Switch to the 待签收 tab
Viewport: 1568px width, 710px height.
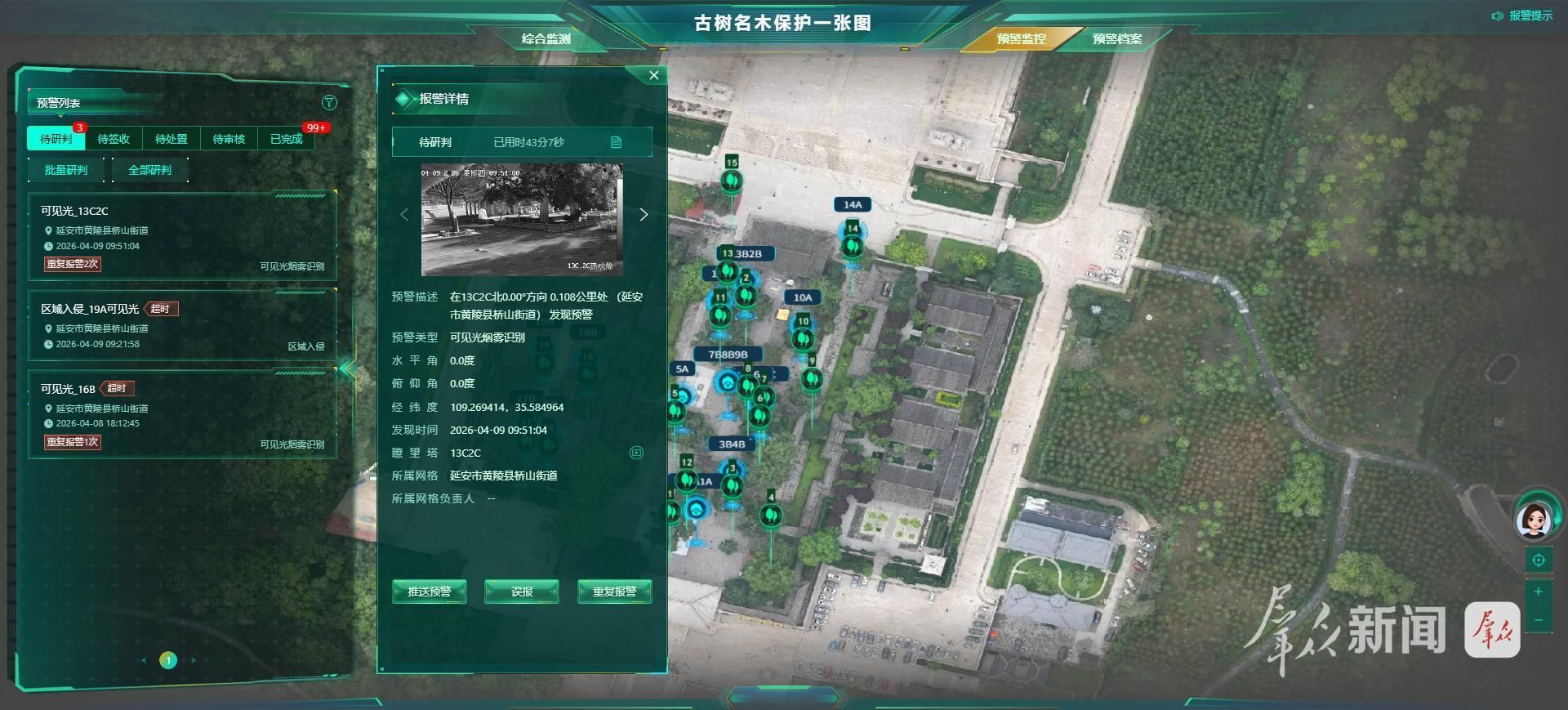click(x=114, y=139)
